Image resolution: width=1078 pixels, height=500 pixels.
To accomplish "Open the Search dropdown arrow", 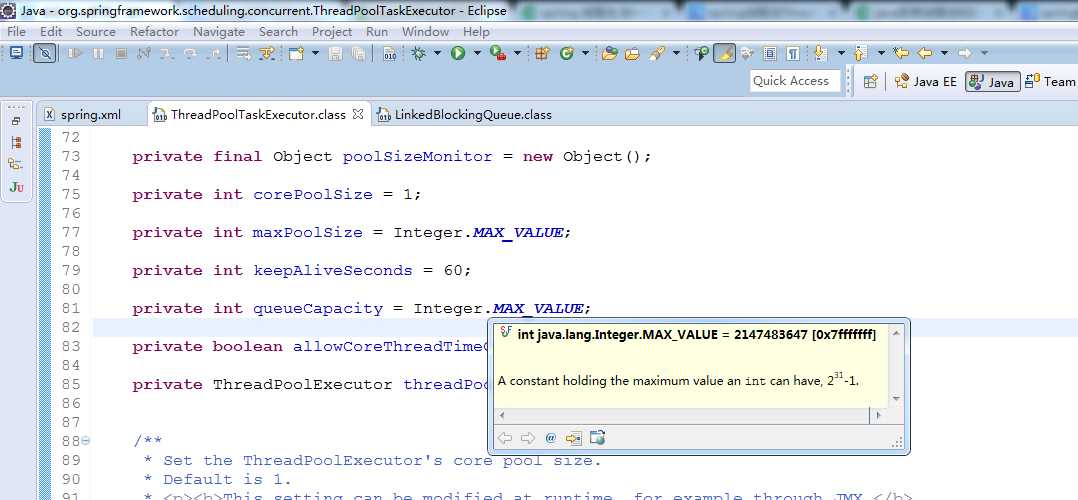I will [x=676, y=53].
